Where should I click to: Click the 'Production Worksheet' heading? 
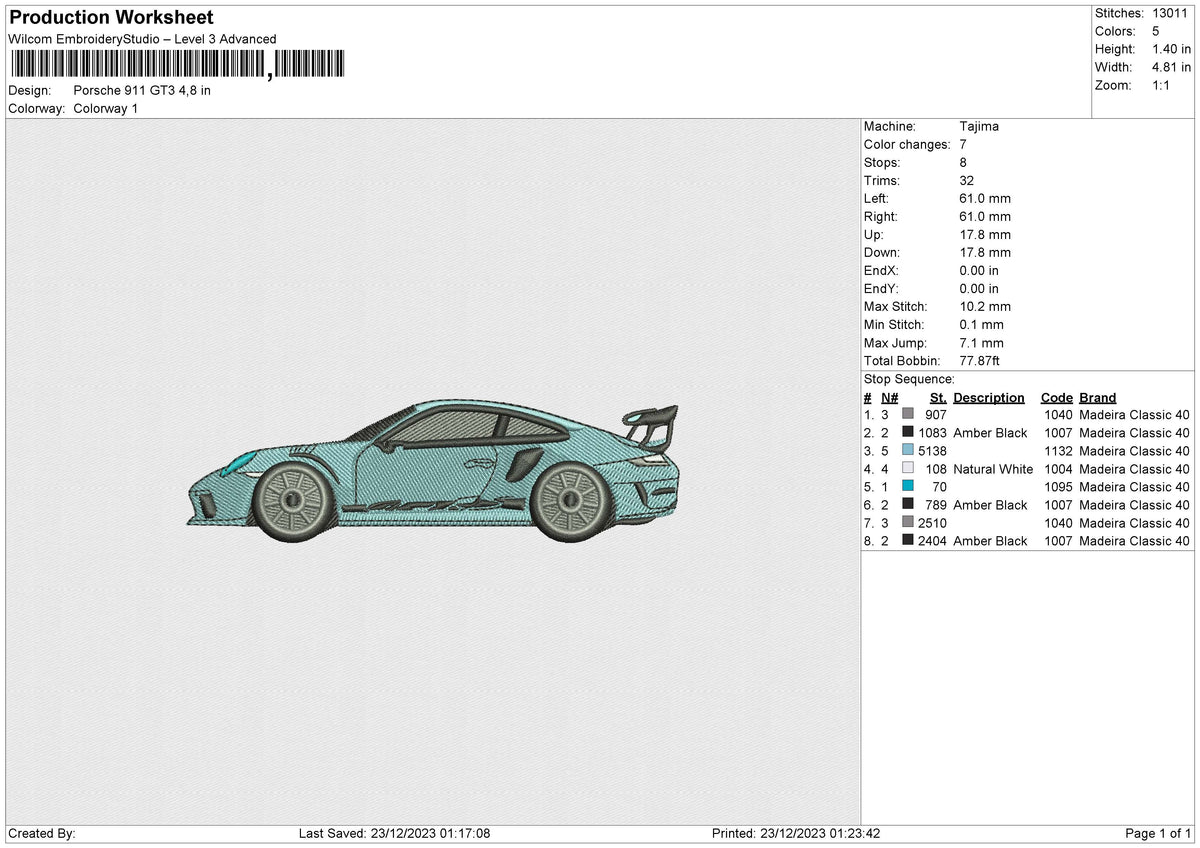tap(111, 18)
